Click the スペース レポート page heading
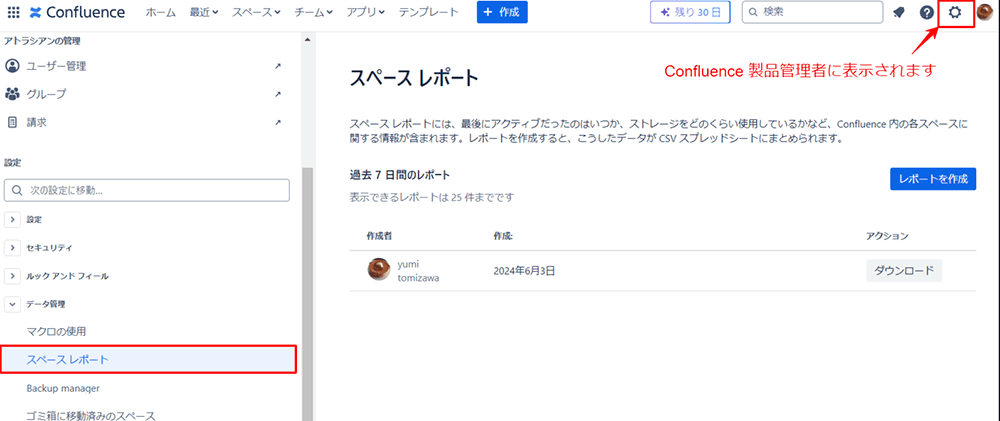Viewport: 1000px width, 421px height. pos(414,78)
